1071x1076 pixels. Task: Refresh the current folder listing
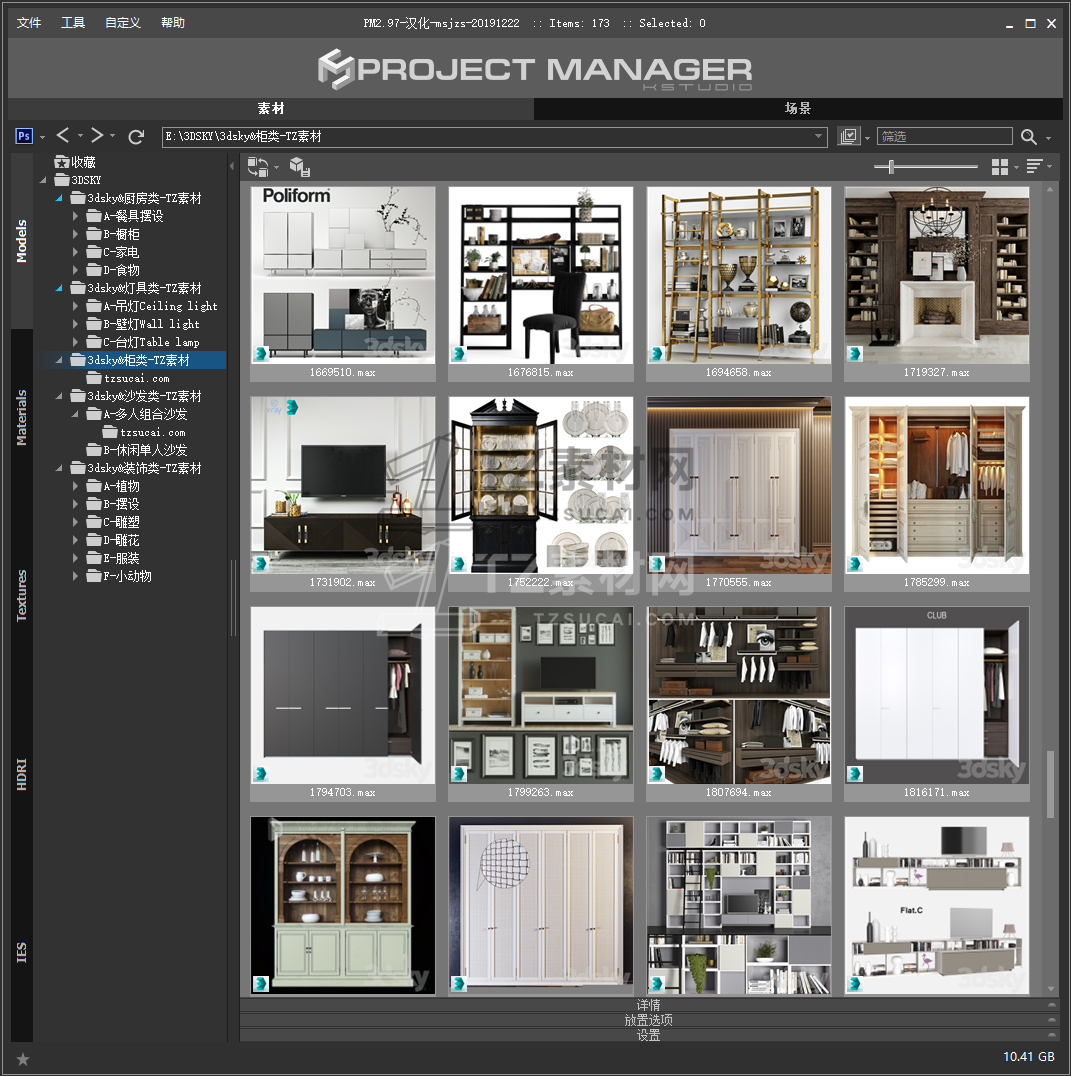click(137, 136)
